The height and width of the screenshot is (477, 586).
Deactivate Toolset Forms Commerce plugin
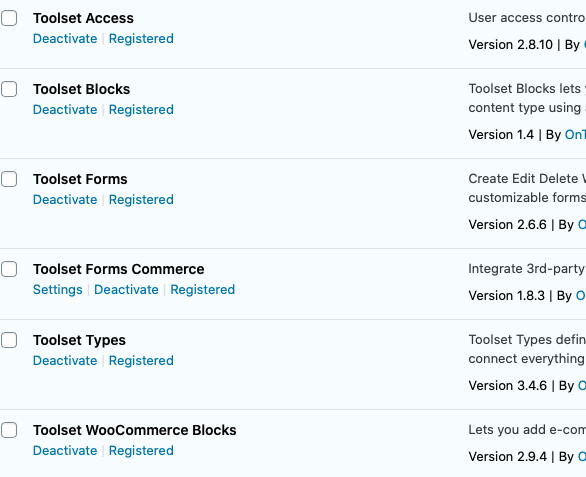(x=126, y=290)
